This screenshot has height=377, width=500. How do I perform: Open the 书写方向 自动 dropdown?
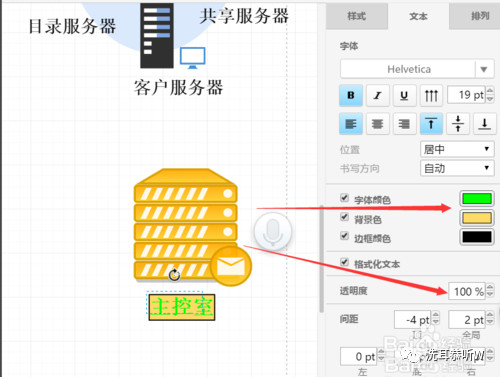click(457, 168)
